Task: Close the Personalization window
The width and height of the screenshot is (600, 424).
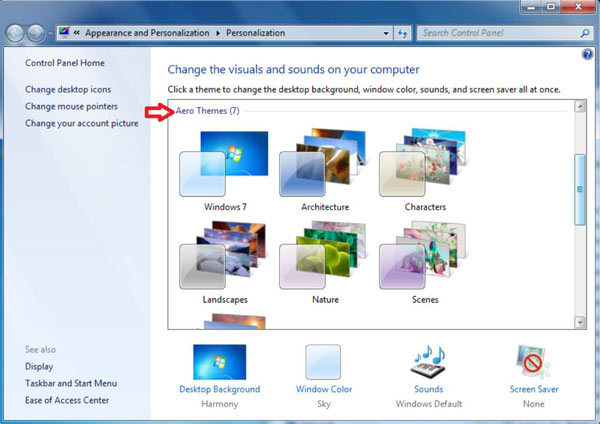Action: tap(578, 7)
